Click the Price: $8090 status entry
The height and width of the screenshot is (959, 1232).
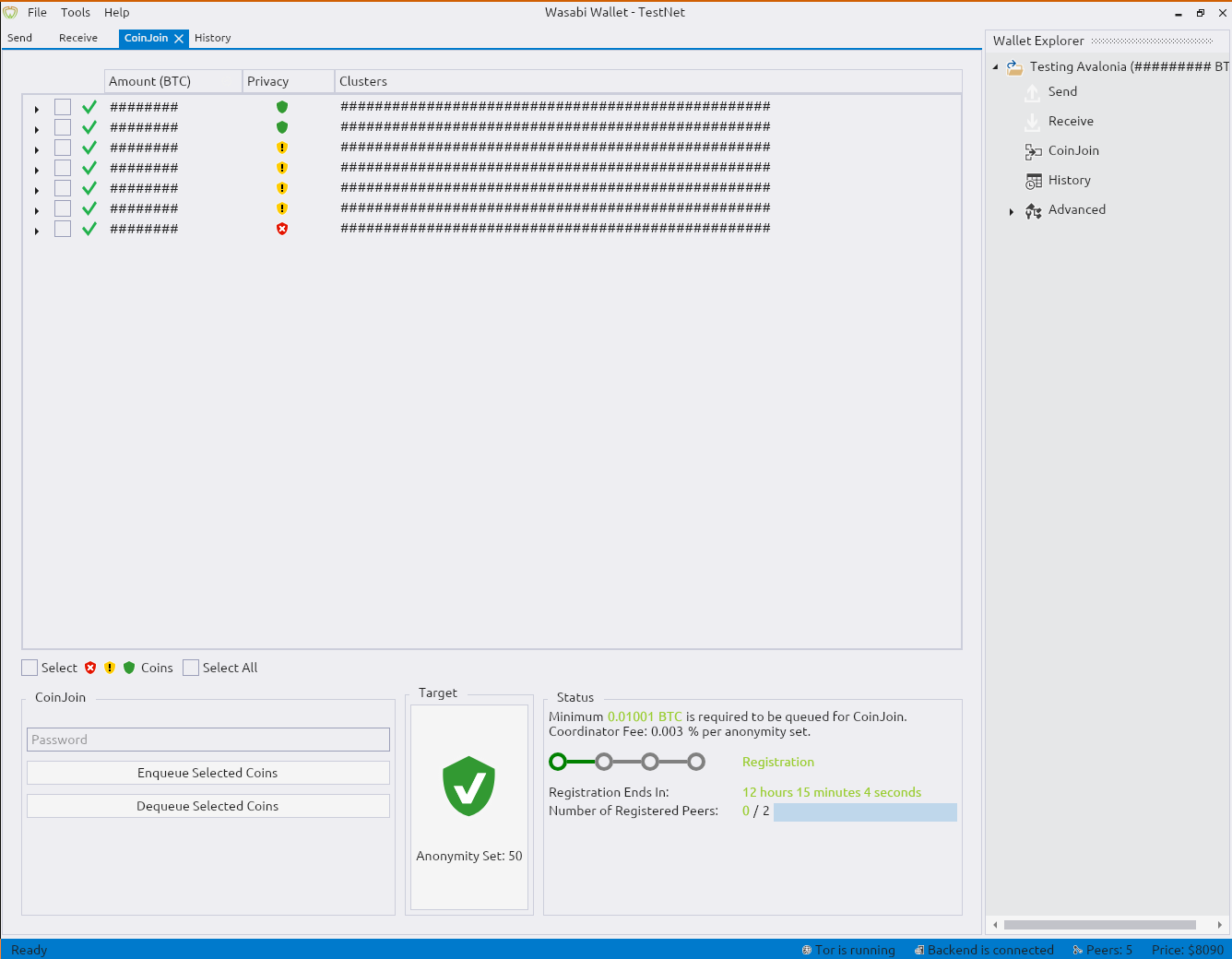click(1188, 950)
